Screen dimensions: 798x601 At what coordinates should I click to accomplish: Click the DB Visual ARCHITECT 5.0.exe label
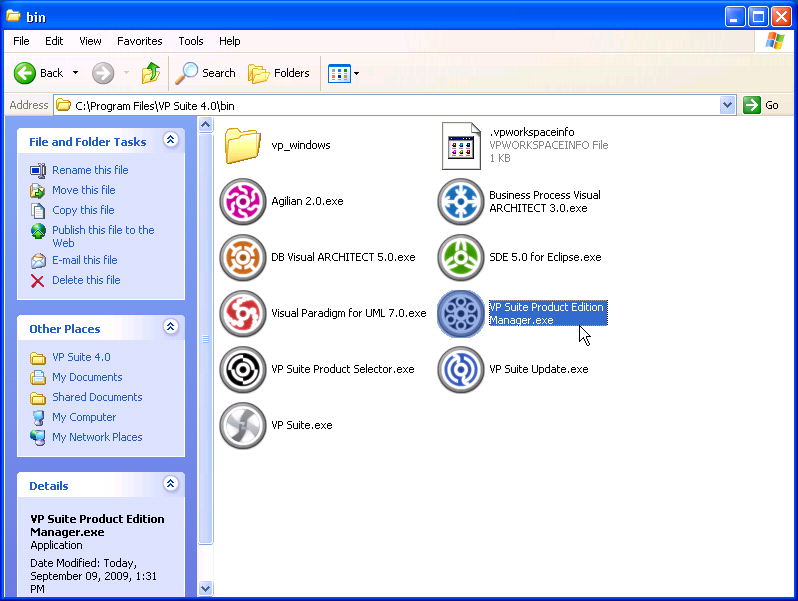(x=344, y=257)
